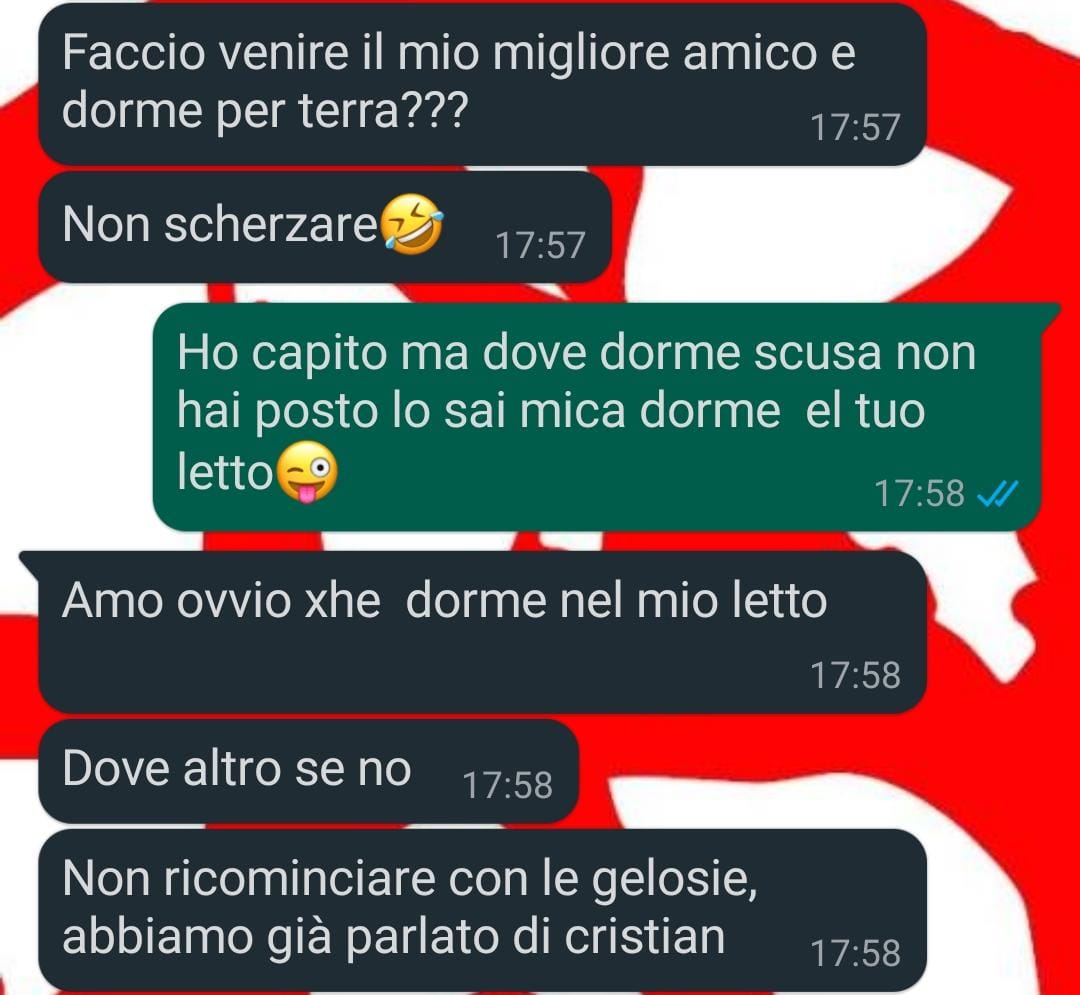Select the green 'Ho capito ma dove dorme' message
Viewport: 1080px width, 995px height.
(x=596, y=417)
